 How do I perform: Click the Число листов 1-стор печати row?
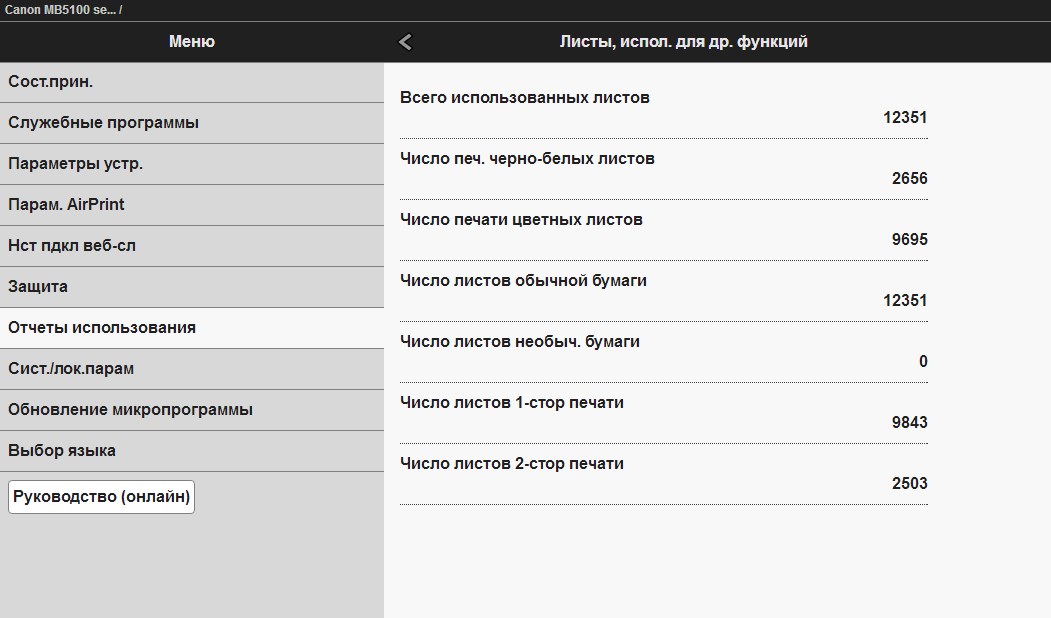[x=663, y=413]
